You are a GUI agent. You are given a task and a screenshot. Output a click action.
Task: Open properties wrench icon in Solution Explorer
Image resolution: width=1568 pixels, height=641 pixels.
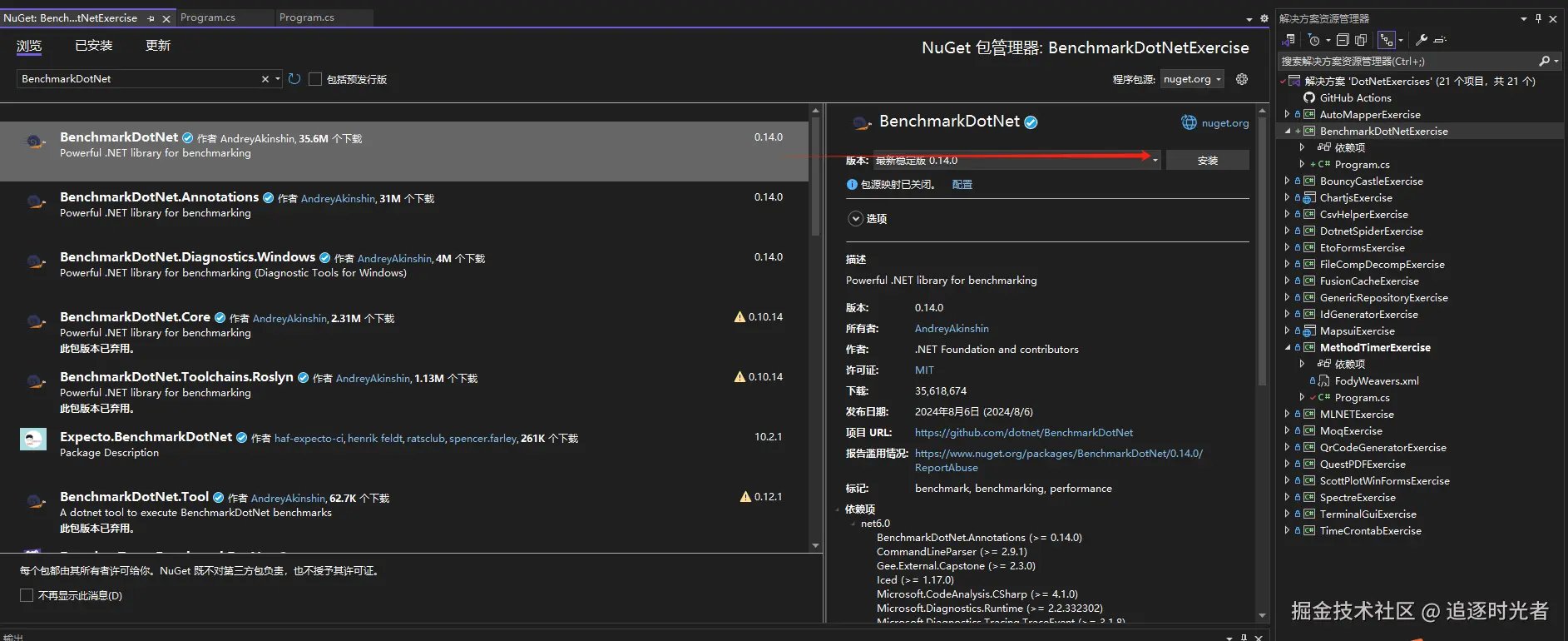[1422, 40]
